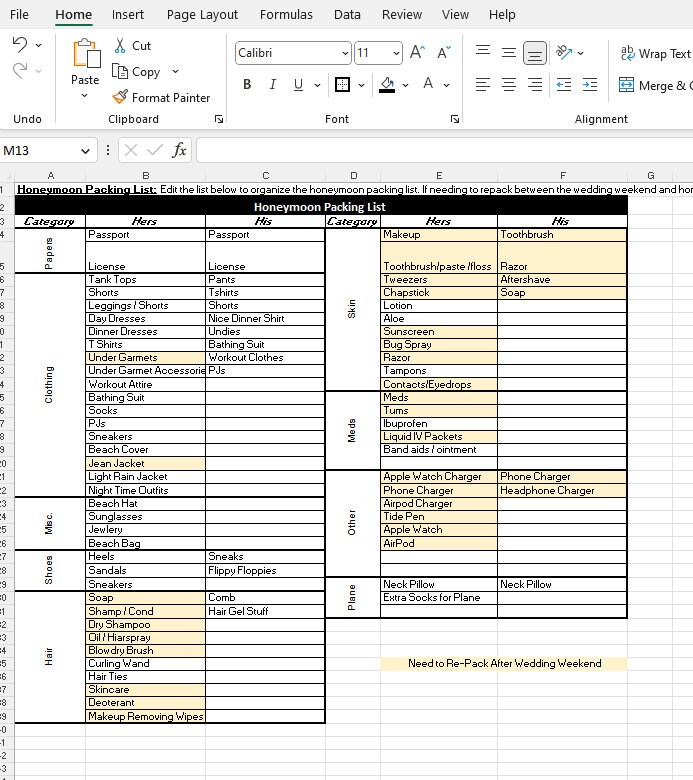Screen dimensions: 693x780
Task: Open the font size 11 dropdown
Action: pyautogui.click(x=396, y=53)
